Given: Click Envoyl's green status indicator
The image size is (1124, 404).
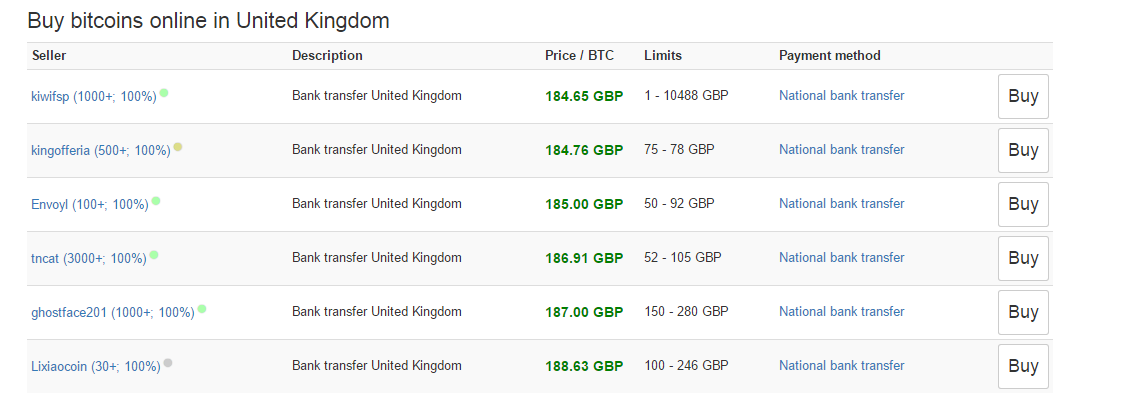Looking at the screenshot, I should 156,201.
